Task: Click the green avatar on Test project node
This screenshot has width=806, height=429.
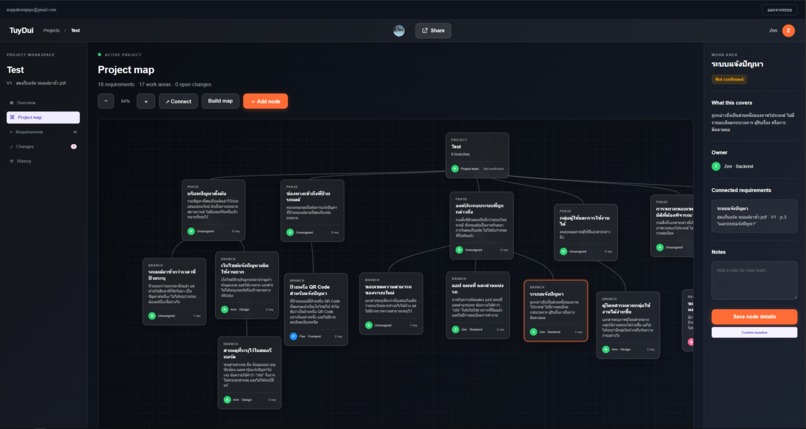Action: pos(455,169)
